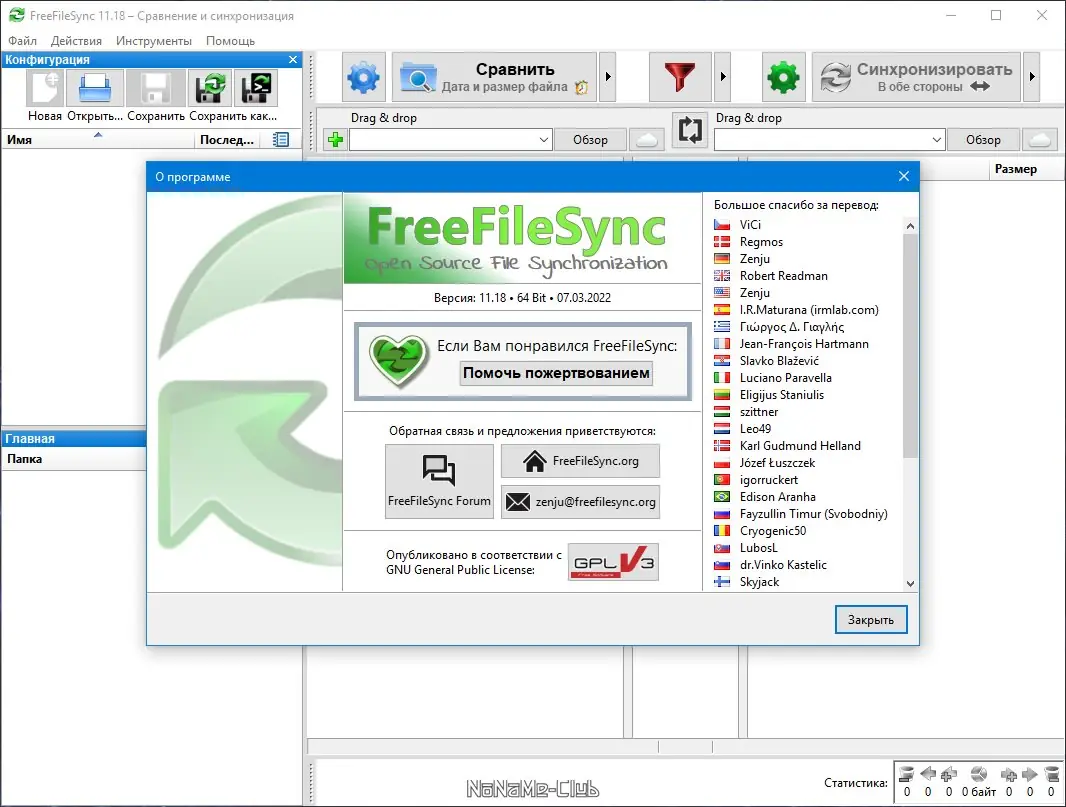This screenshot has width=1066, height=807.
Task: Swap sides with the center arrows icon
Action: 689,130
